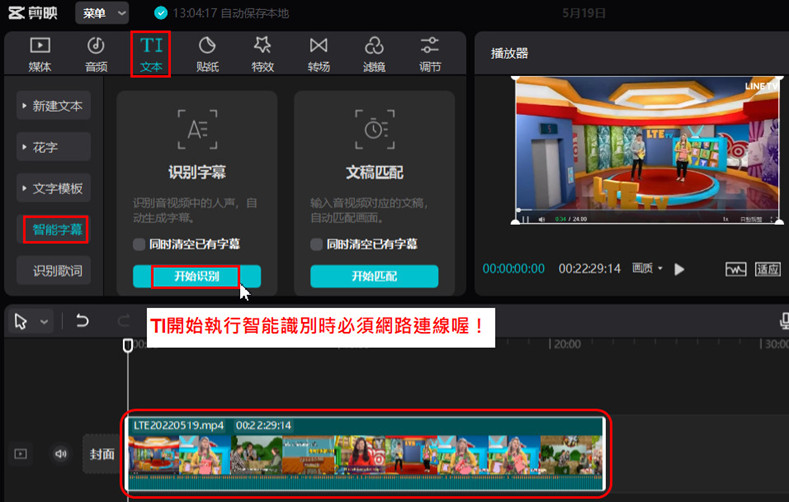Select the 特效 (Effects) tab
Image resolution: width=789 pixels, height=502 pixels.
[263, 54]
